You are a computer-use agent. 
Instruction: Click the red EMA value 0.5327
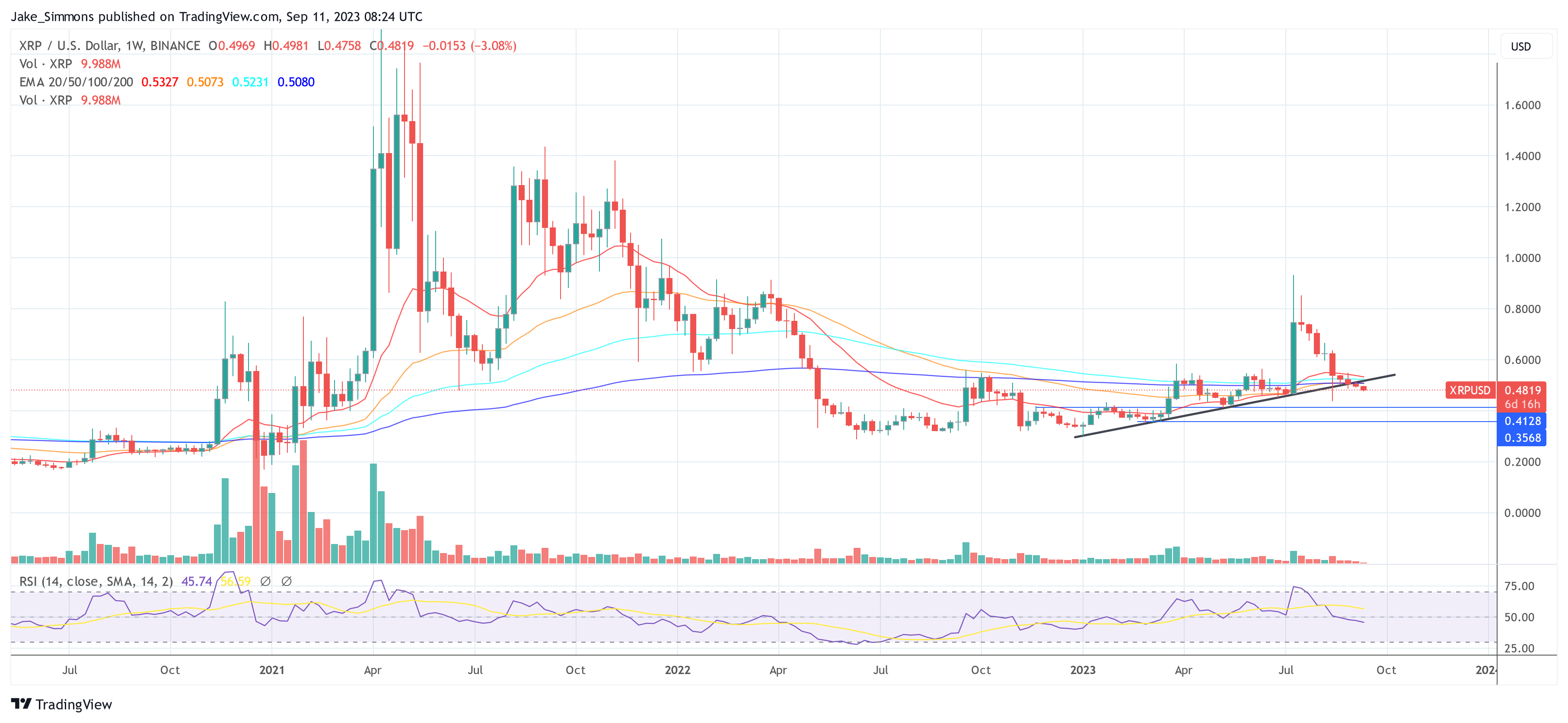coord(159,82)
